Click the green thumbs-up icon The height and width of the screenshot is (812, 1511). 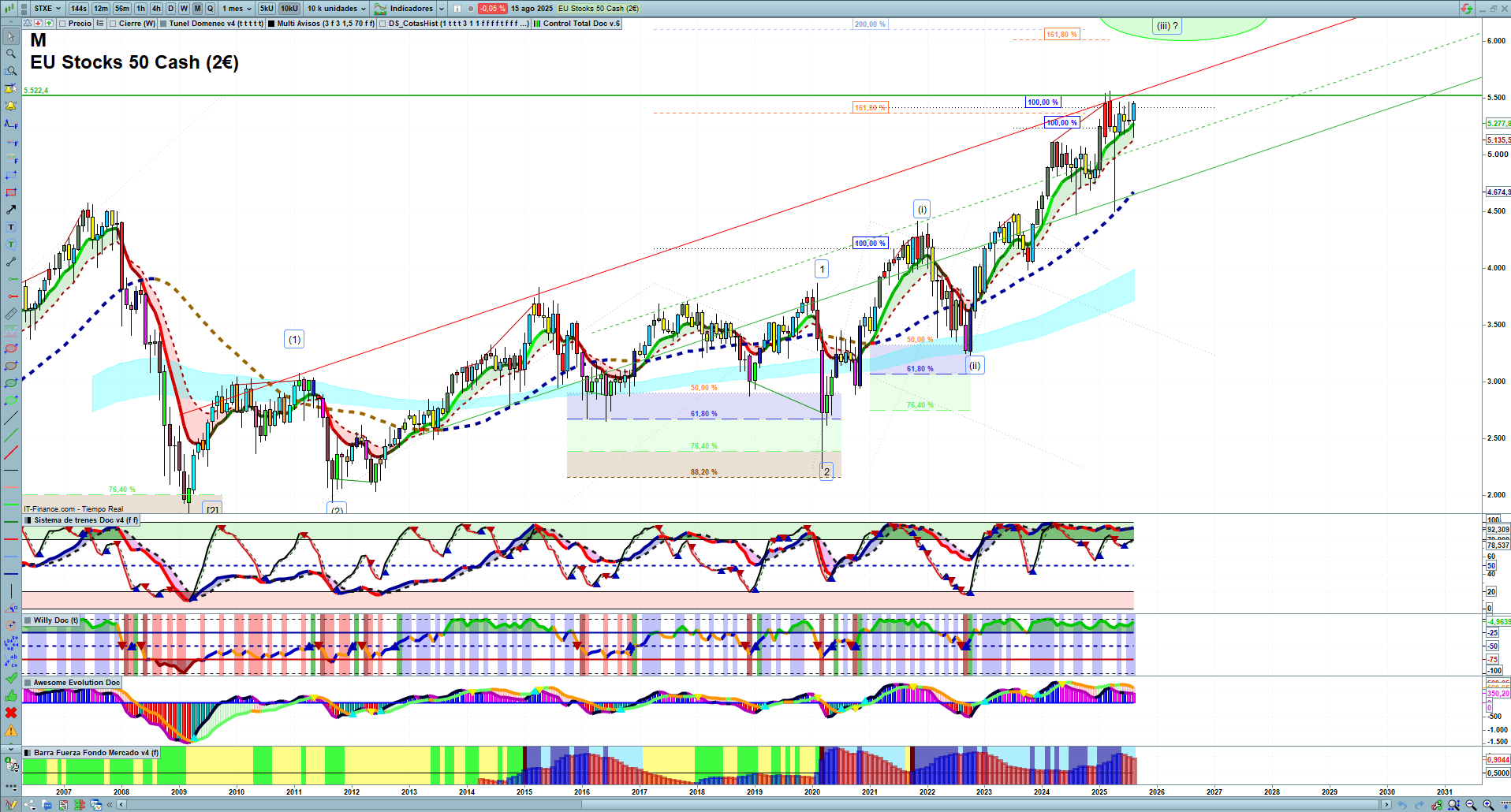[11, 695]
